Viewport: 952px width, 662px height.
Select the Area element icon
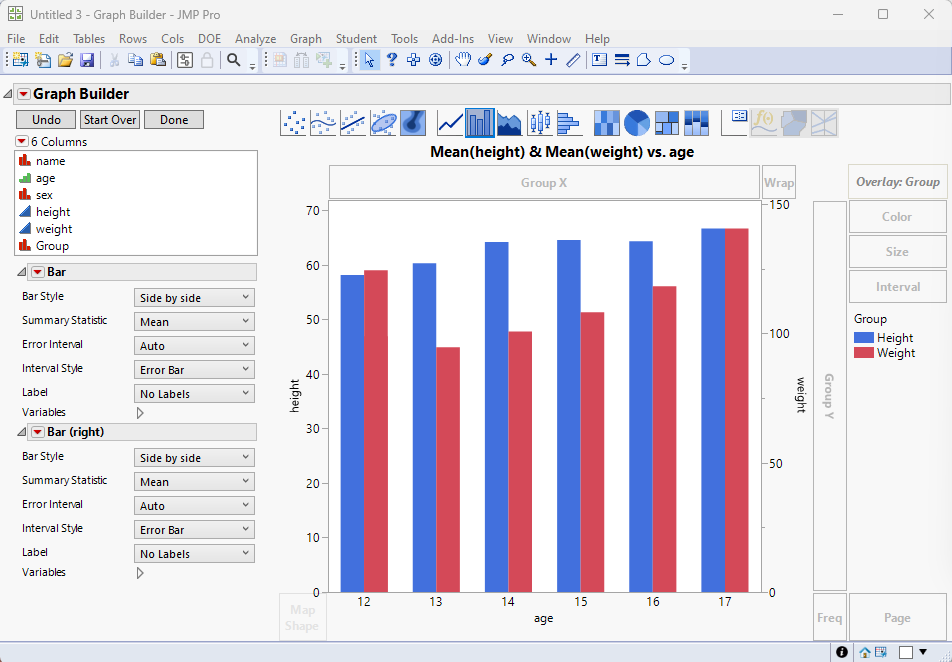point(508,122)
